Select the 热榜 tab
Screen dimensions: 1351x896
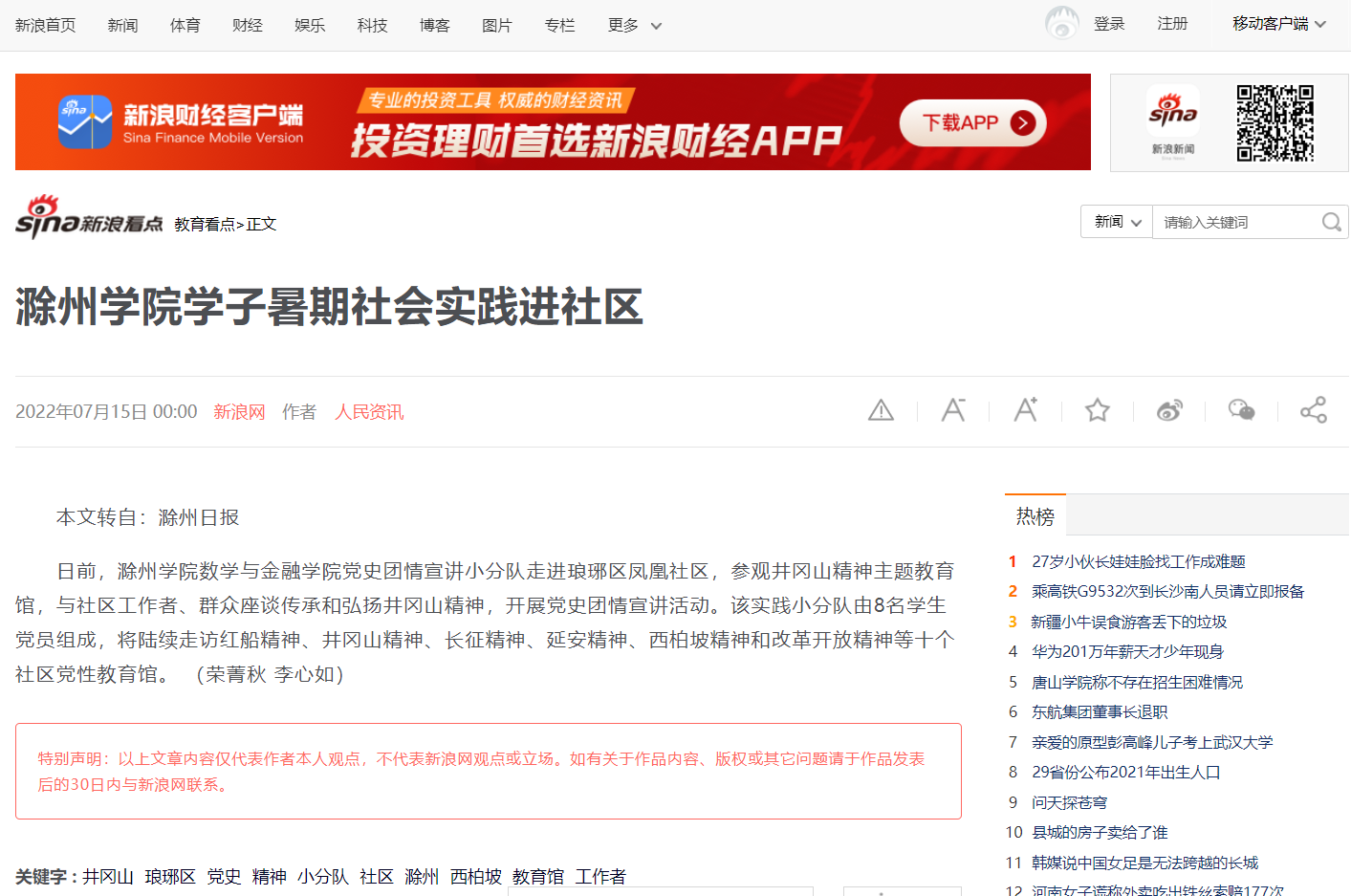click(1035, 516)
